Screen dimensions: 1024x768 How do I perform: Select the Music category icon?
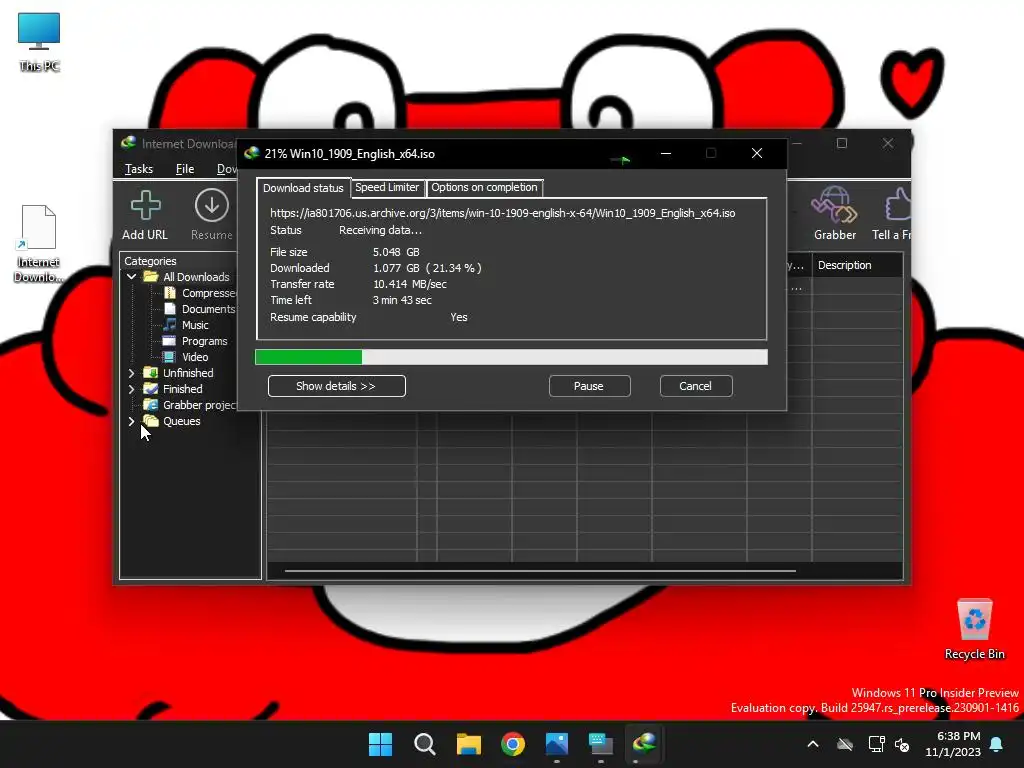tap(170, 325)
